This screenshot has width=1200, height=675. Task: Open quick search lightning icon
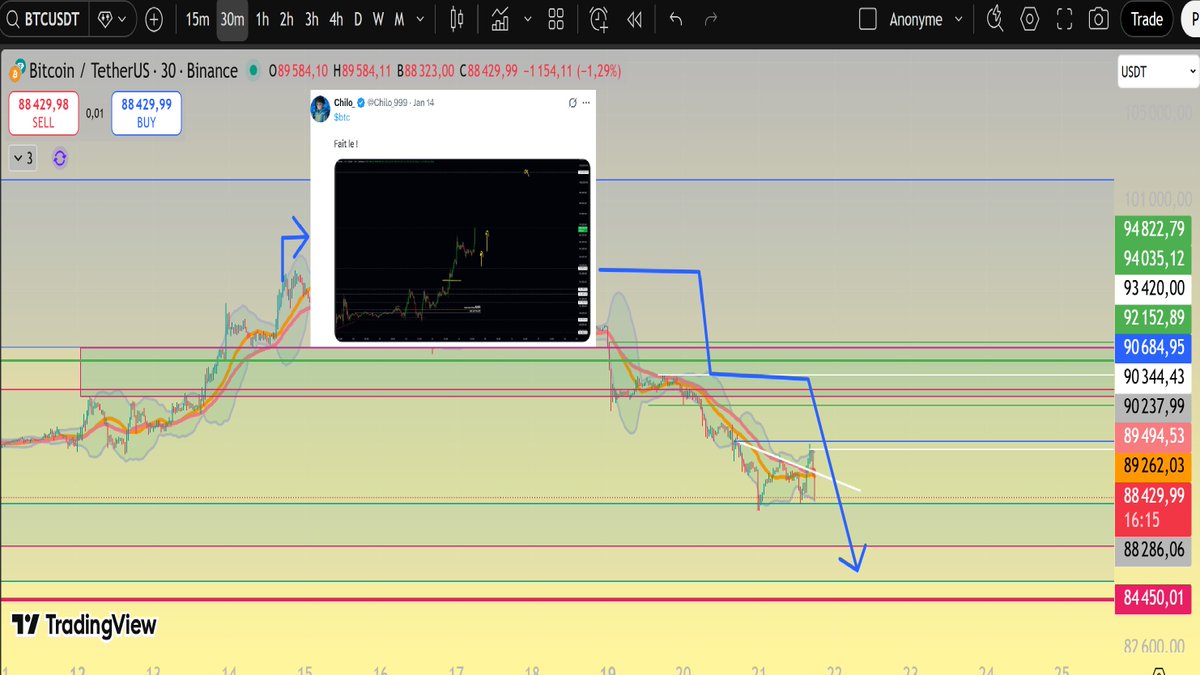tap(994, 19)
